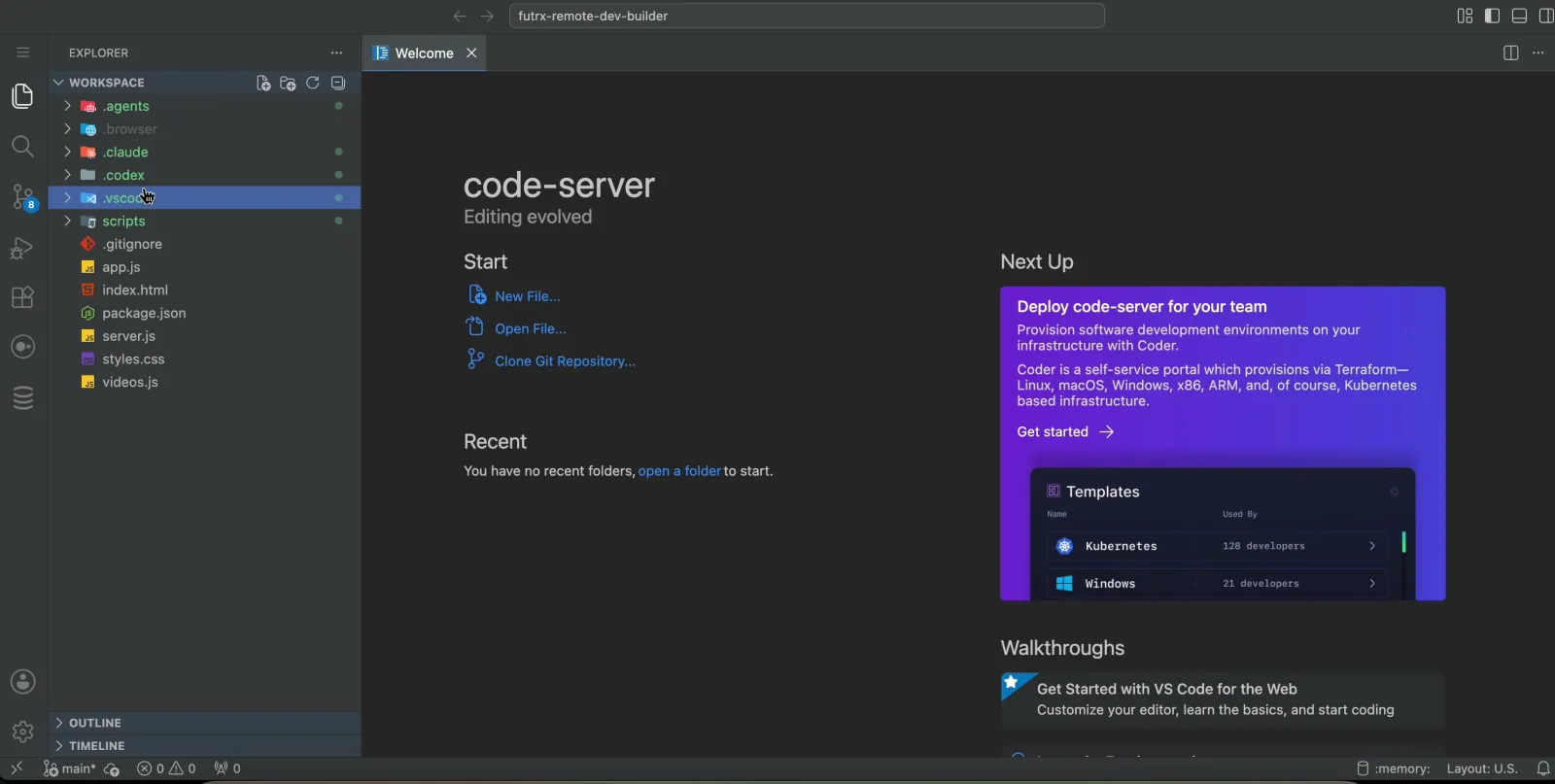This screenshot has height=784, width=1555.
Task: Open the Manage gear icon
Action: tap(22, 732)
